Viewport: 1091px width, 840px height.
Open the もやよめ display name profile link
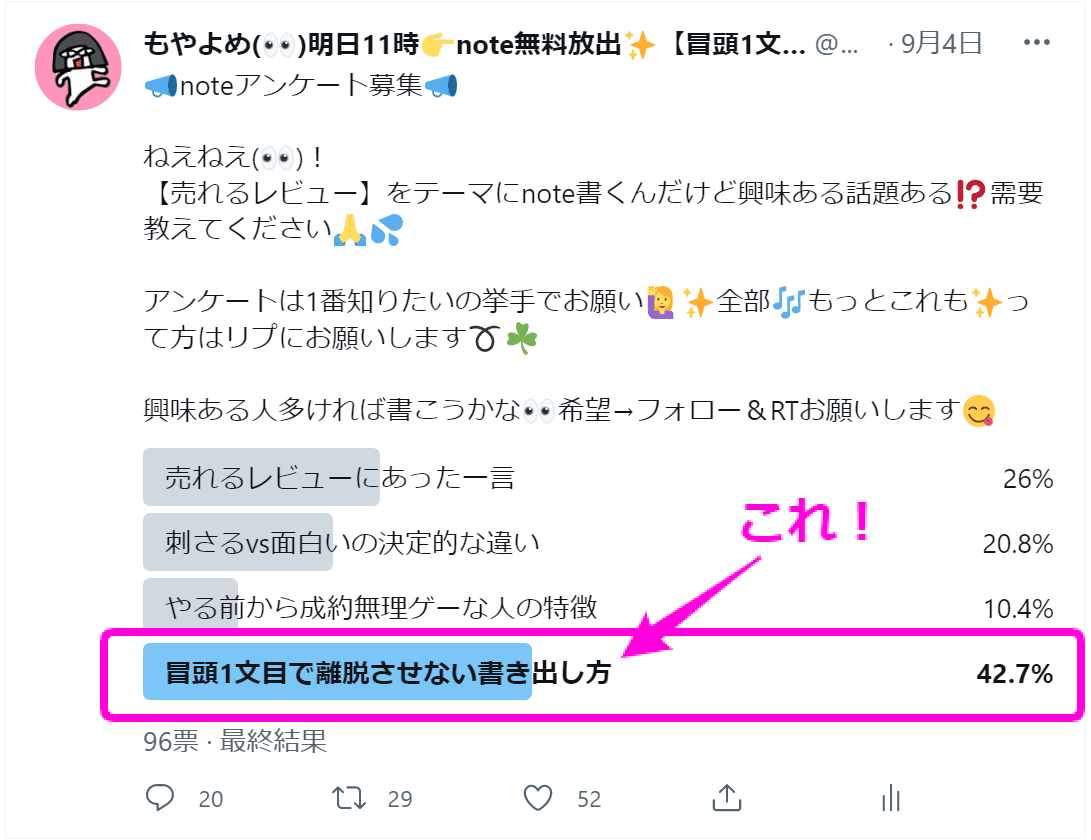[474, 44]
